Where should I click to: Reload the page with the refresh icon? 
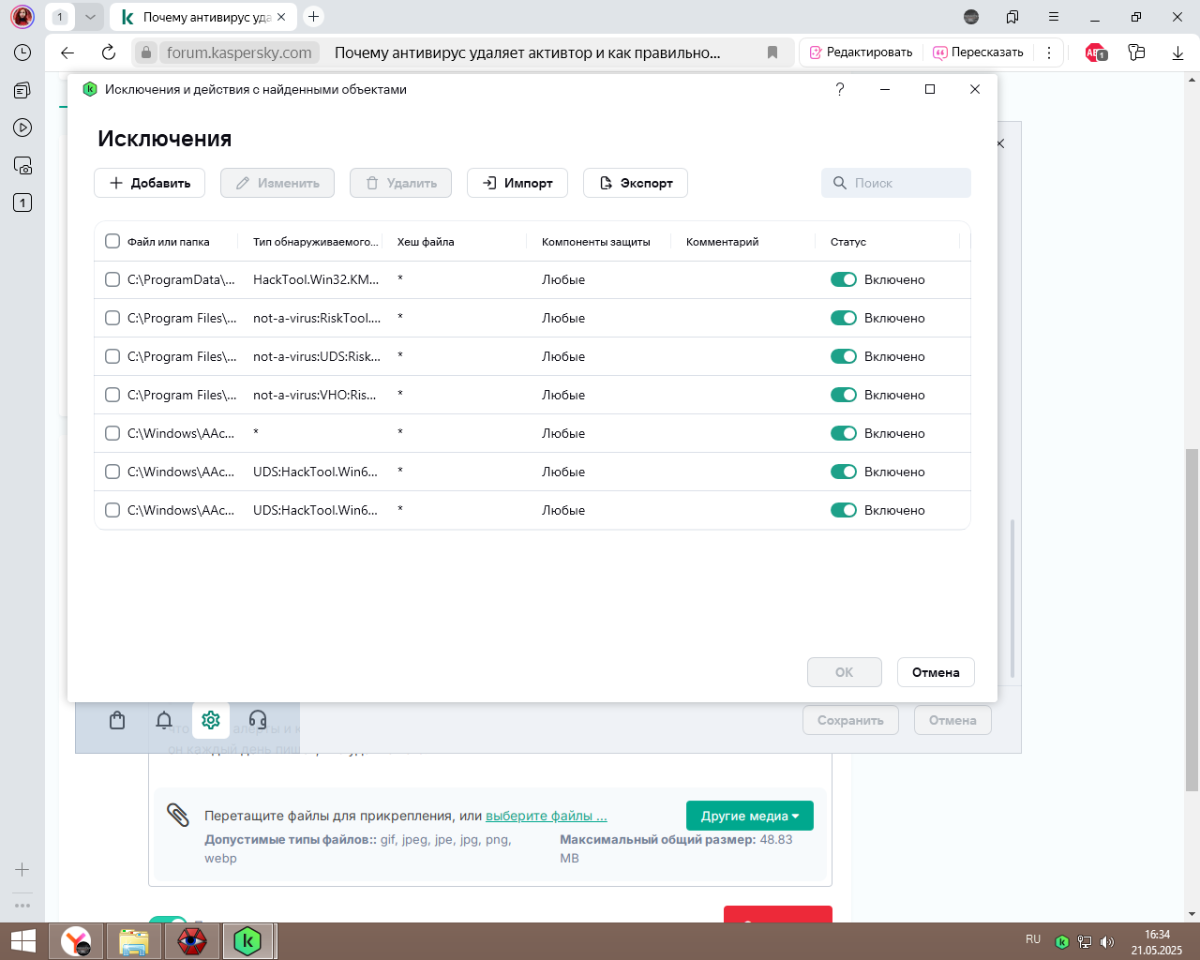tap(109, 53)
